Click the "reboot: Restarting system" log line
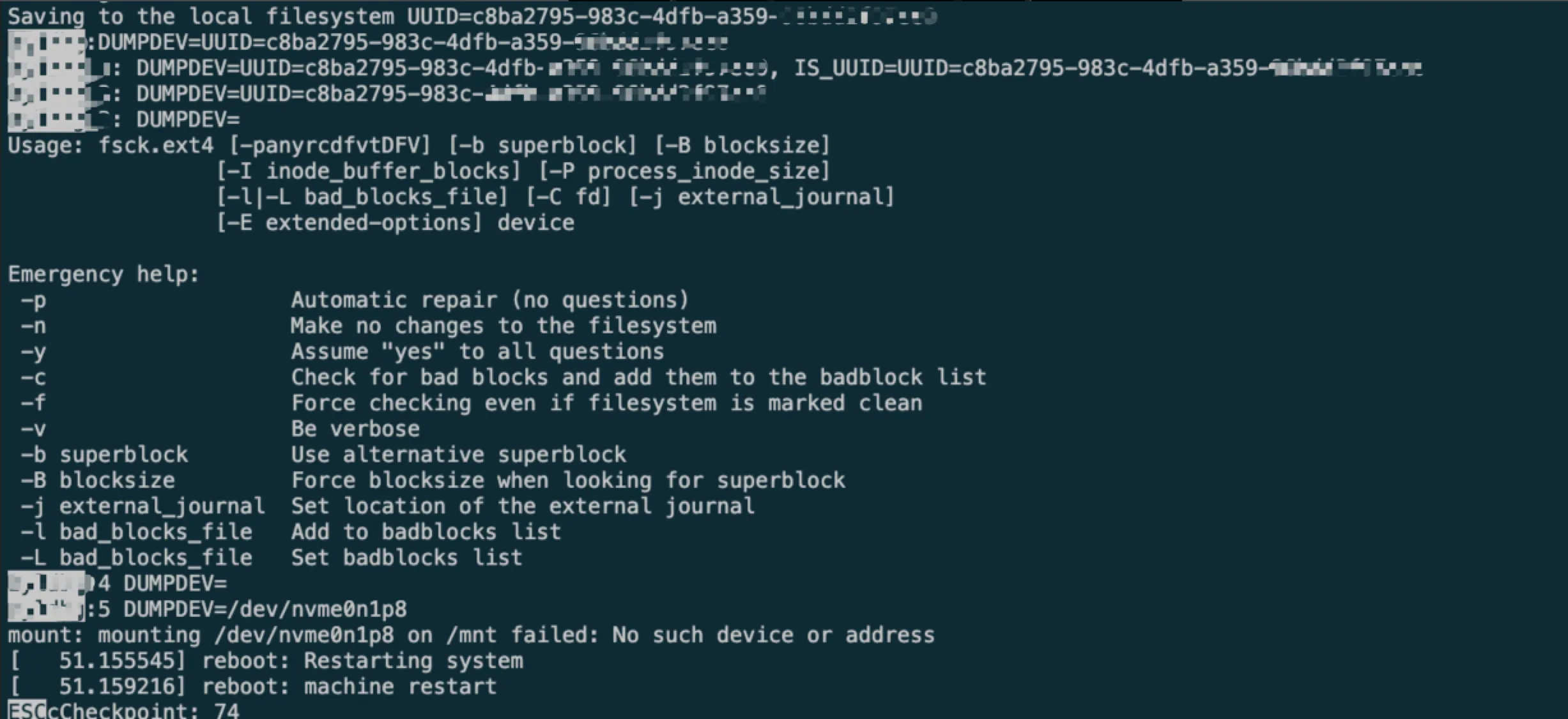Screen dimensions: 1568x719 [x=362, y=661]
